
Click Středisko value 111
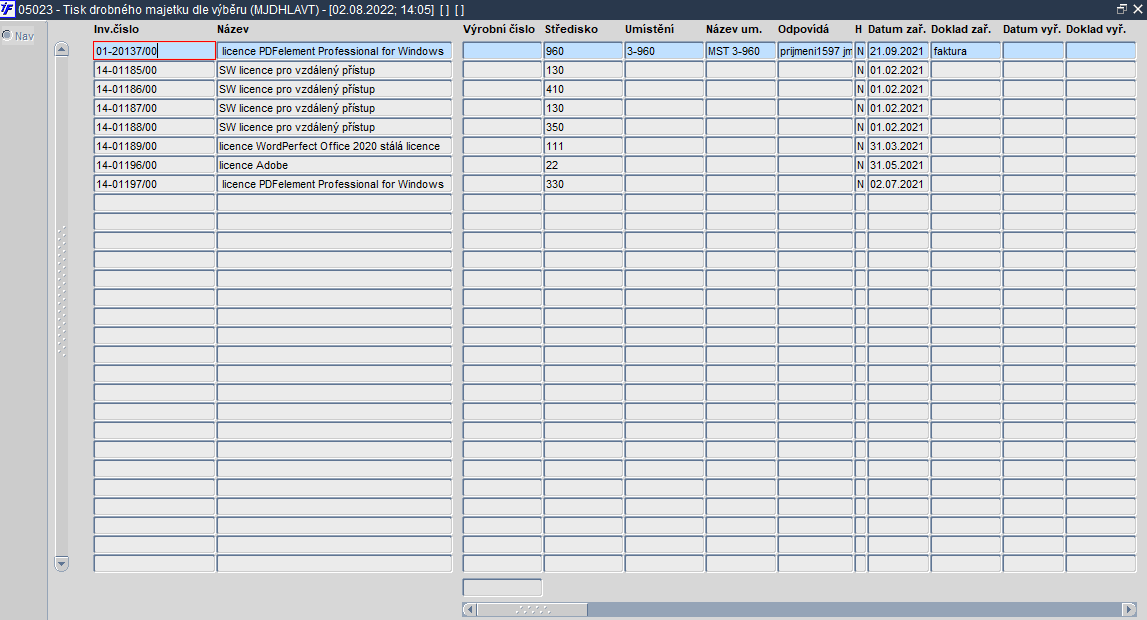tap(583, 145)
